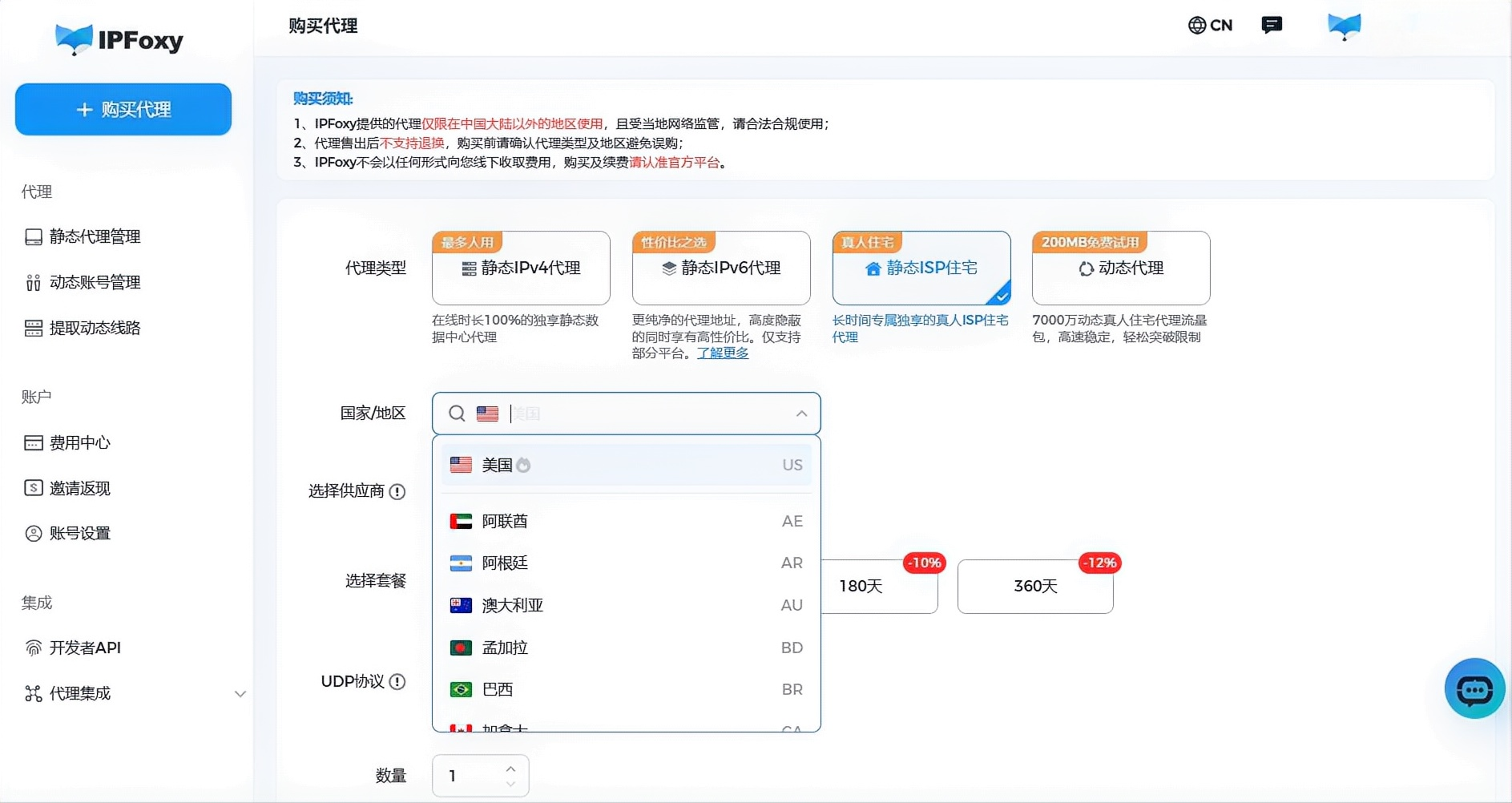Select 静态IPv4代理 type card

point(521,268)
